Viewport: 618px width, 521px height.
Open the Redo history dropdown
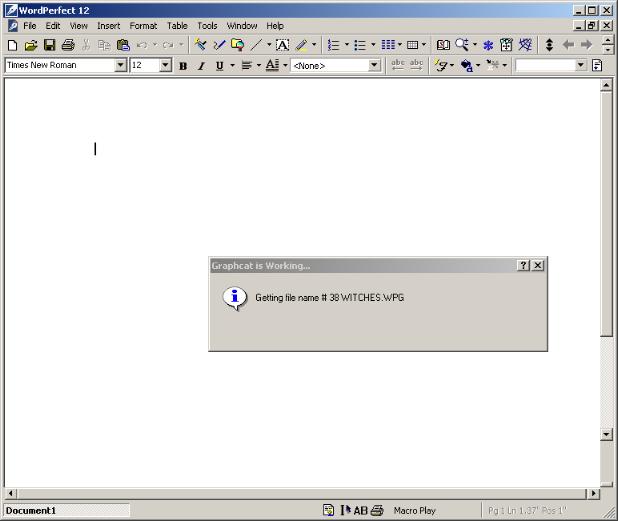pyautogui.click(x=181, y=45)
